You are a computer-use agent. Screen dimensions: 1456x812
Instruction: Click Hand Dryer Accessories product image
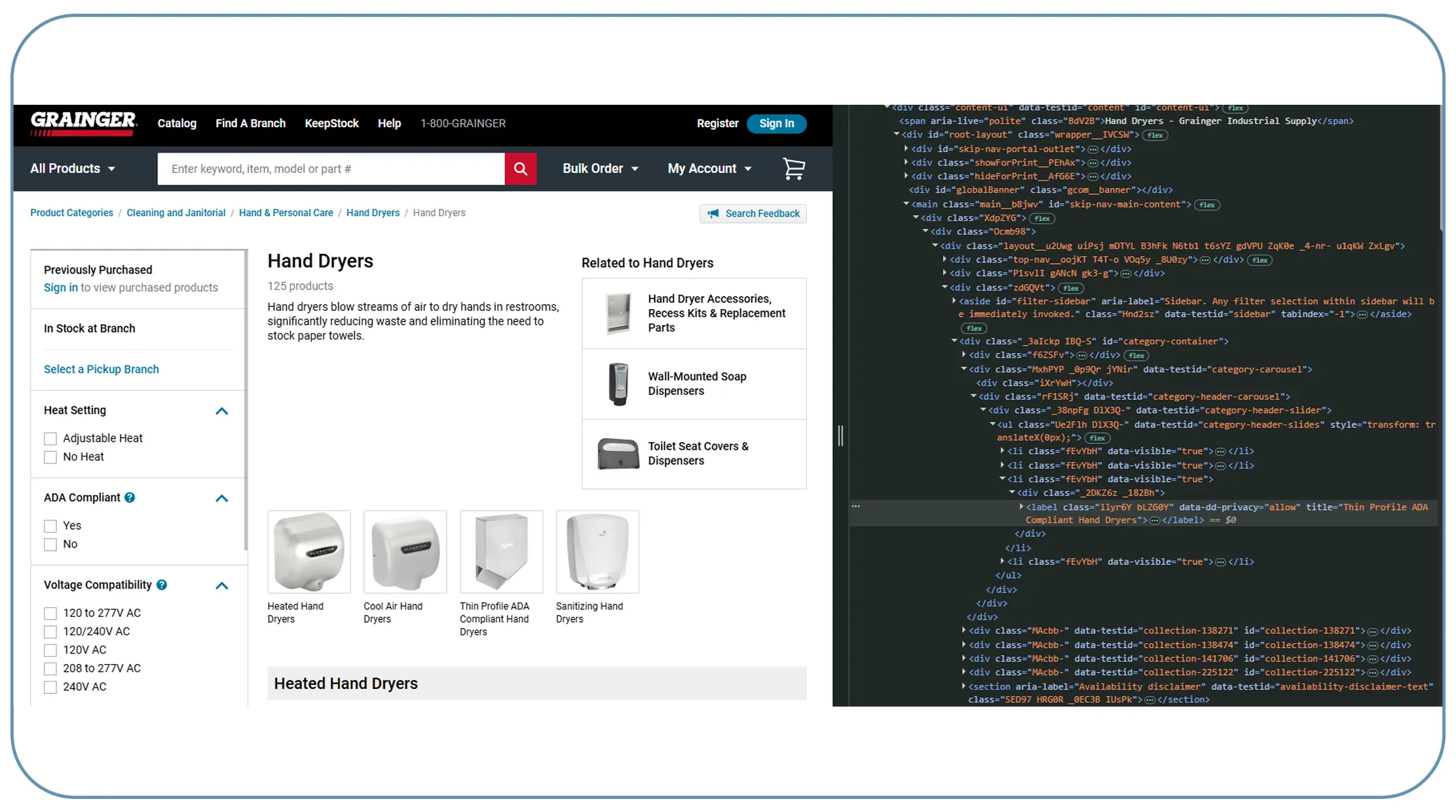tap(618, 313)
